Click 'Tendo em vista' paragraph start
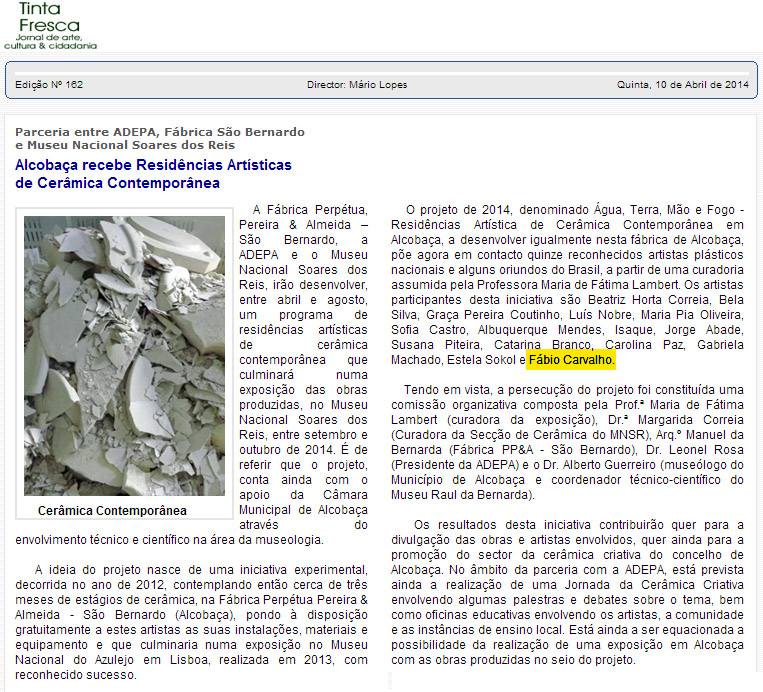Screen dimensions: 763x692 pyautogui.click(x=438, y=390)
